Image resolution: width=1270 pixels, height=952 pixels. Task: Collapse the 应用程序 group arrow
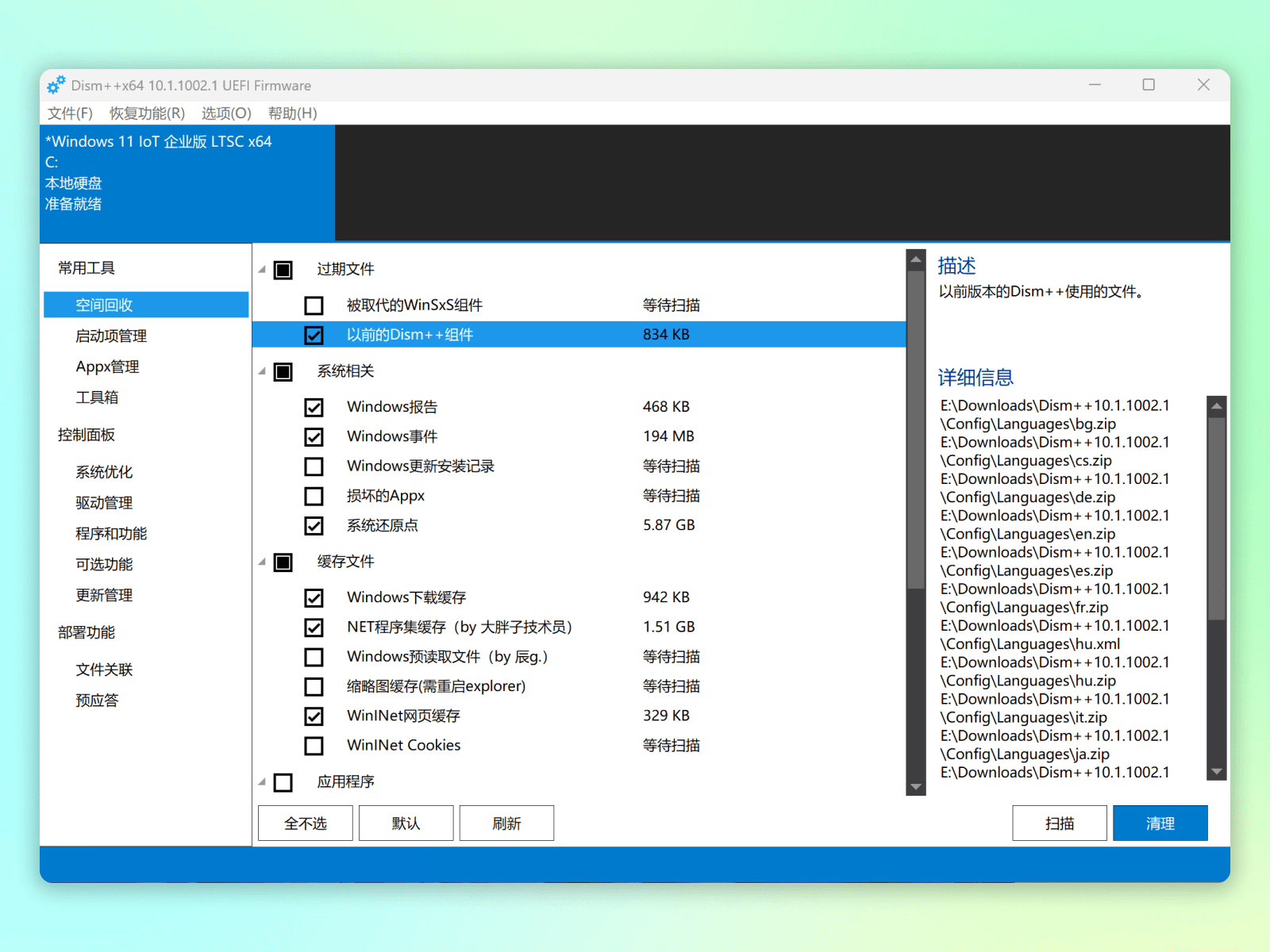(x=262, y=782)
